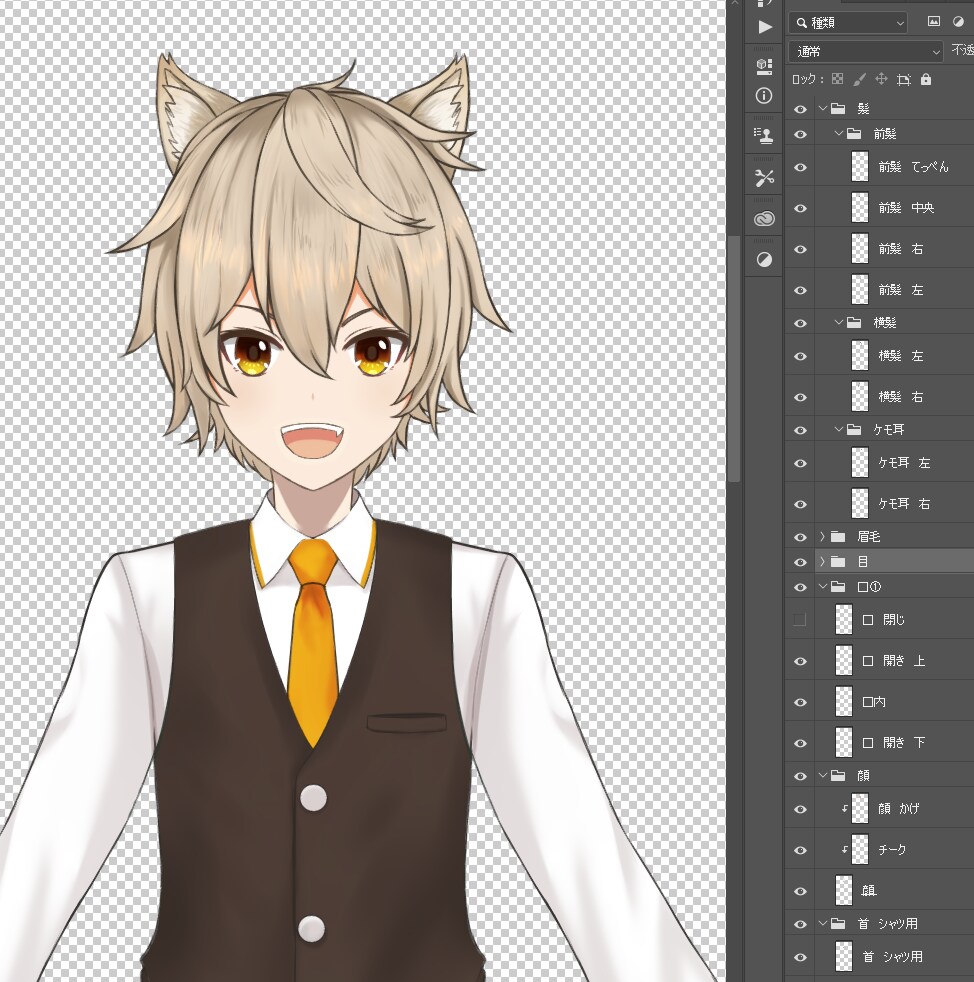974x982 pixels.
Task: Click the folder icon of 眉毛 group
Action: tap(838, 537)
